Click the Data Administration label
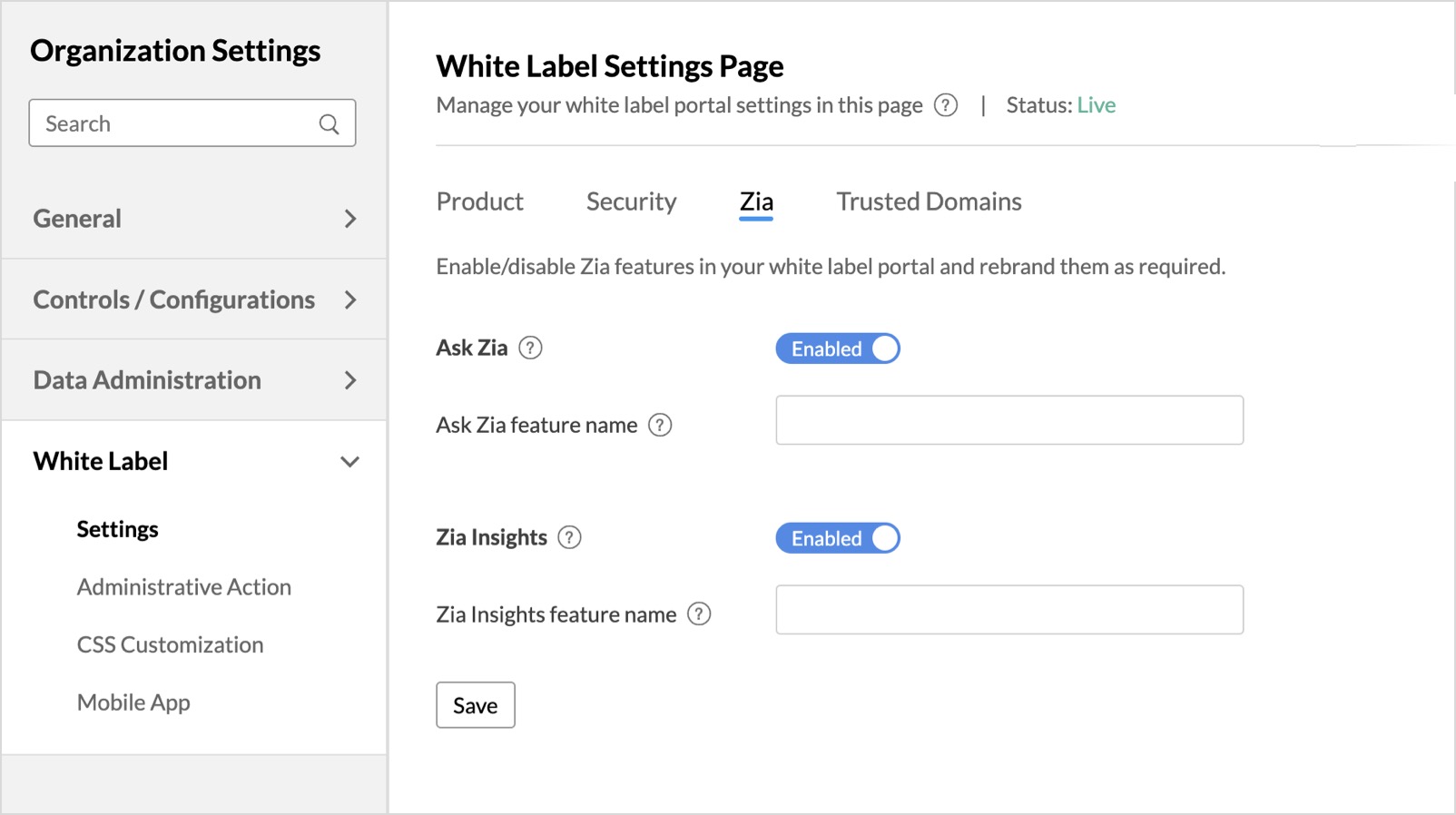 [x=147, y=380]
